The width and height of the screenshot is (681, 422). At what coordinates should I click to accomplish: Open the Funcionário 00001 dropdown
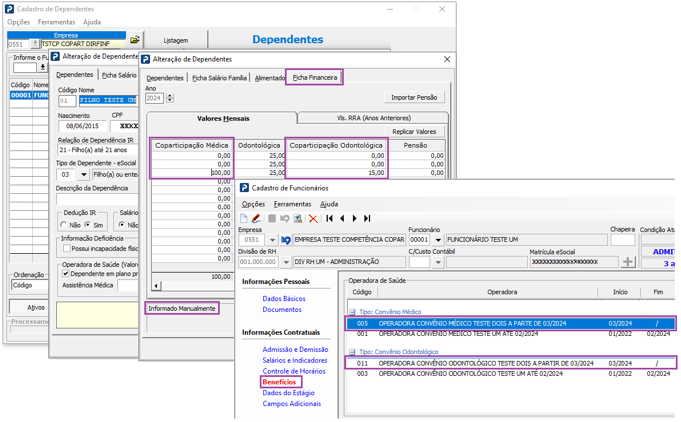point(438,240)
